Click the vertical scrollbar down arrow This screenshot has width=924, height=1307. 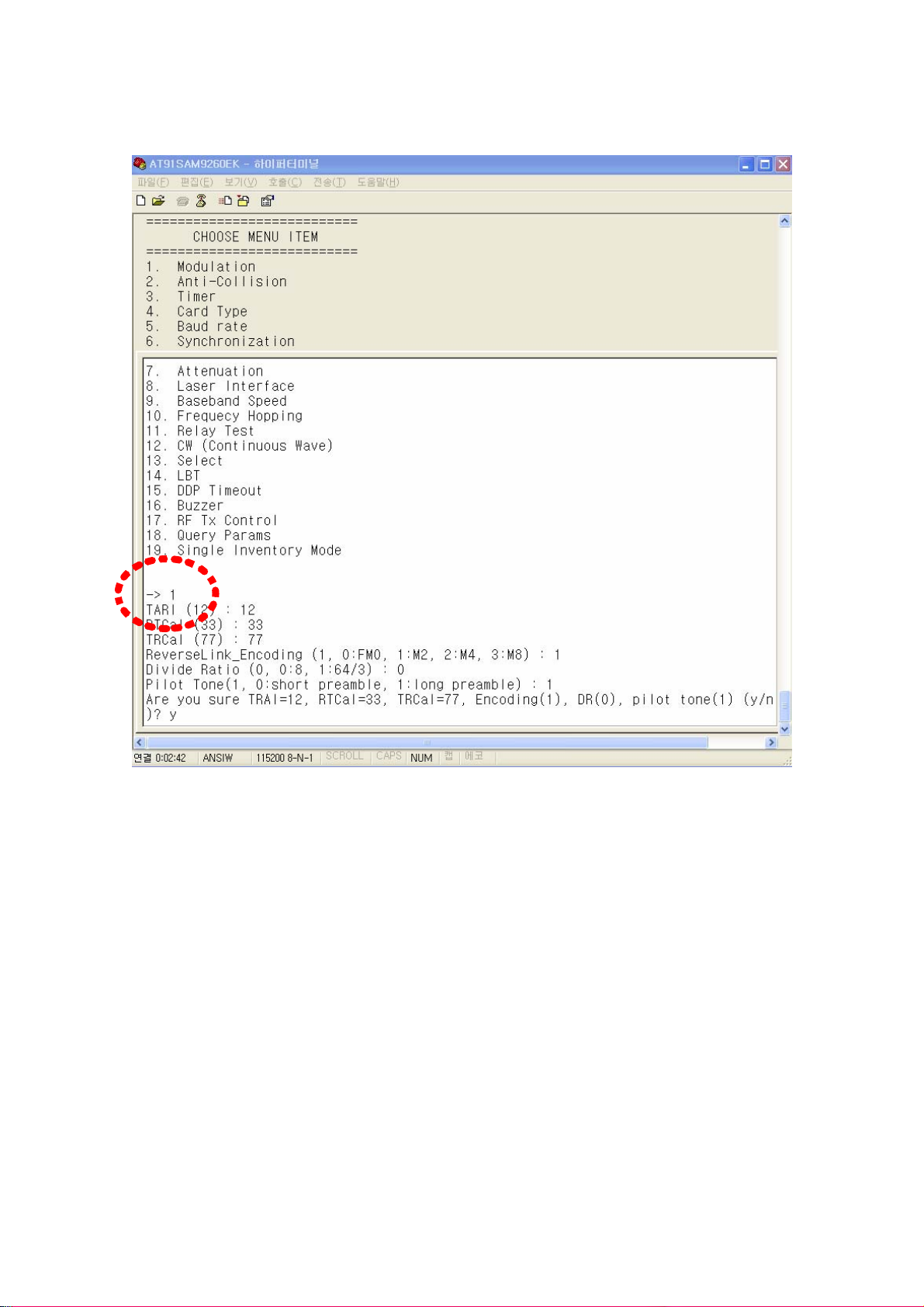784,728
